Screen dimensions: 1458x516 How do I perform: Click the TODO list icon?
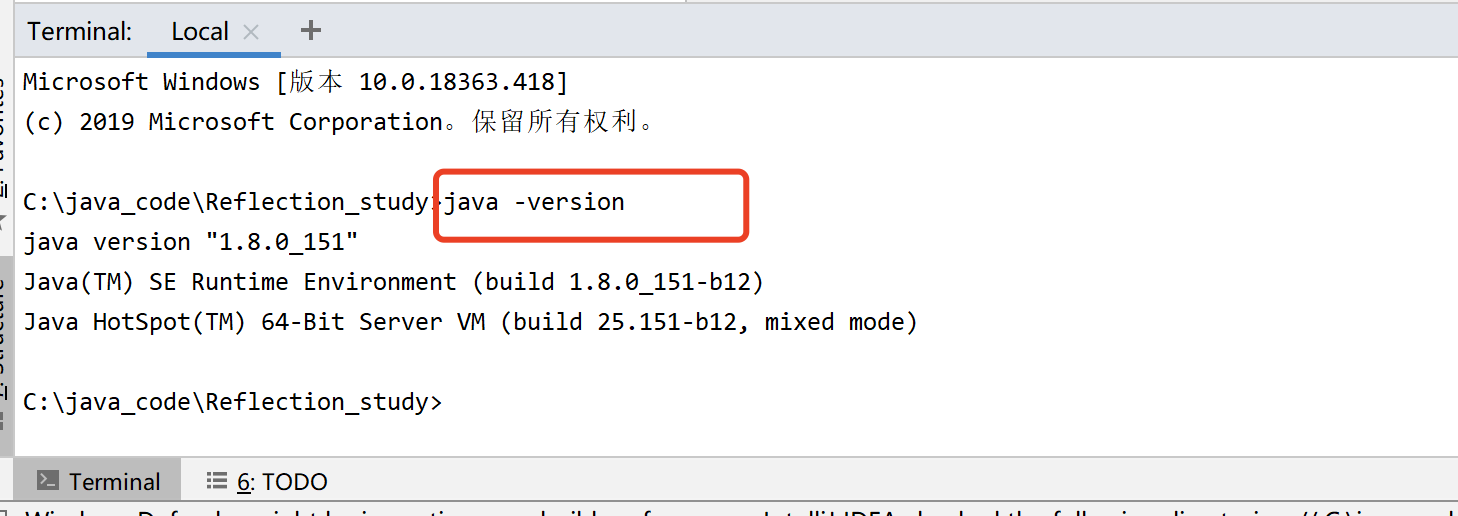point(216,481)
